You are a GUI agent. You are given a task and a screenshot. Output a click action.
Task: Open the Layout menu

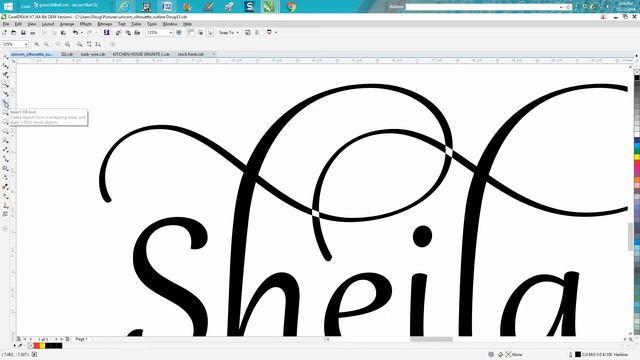pyautogui.click(x=48, y=24)
